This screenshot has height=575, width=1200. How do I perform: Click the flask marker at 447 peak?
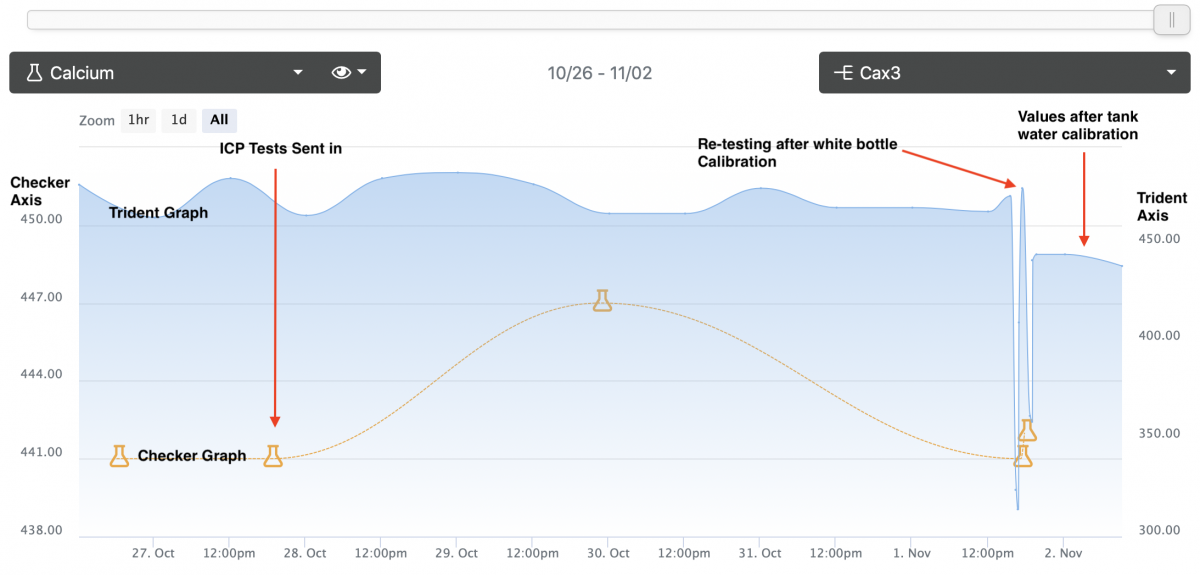point(601,300)
